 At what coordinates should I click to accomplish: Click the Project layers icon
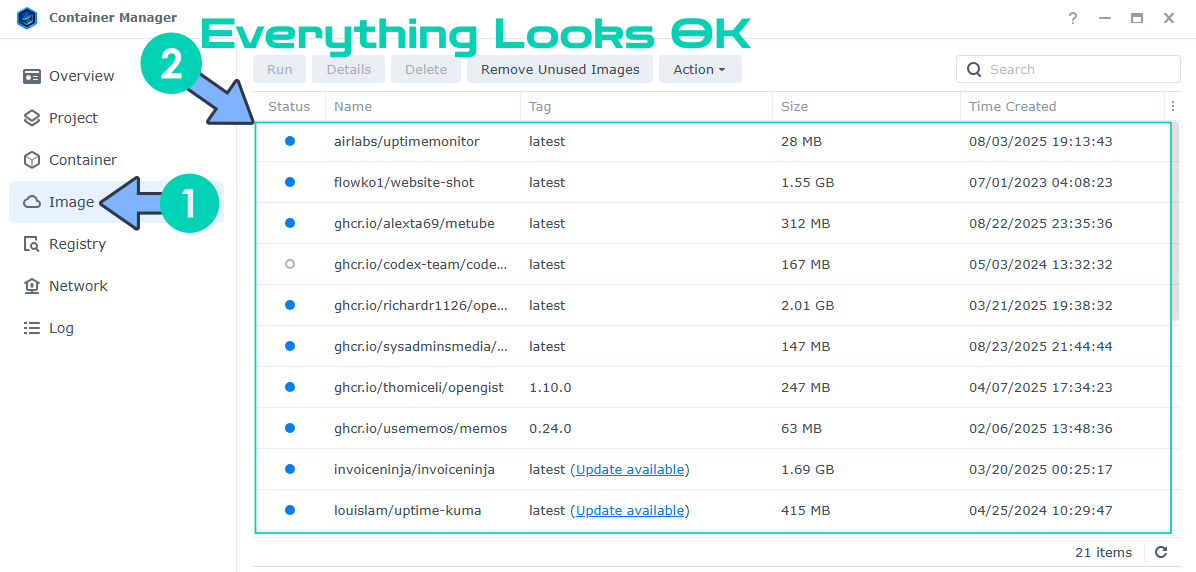coord(31,118)
